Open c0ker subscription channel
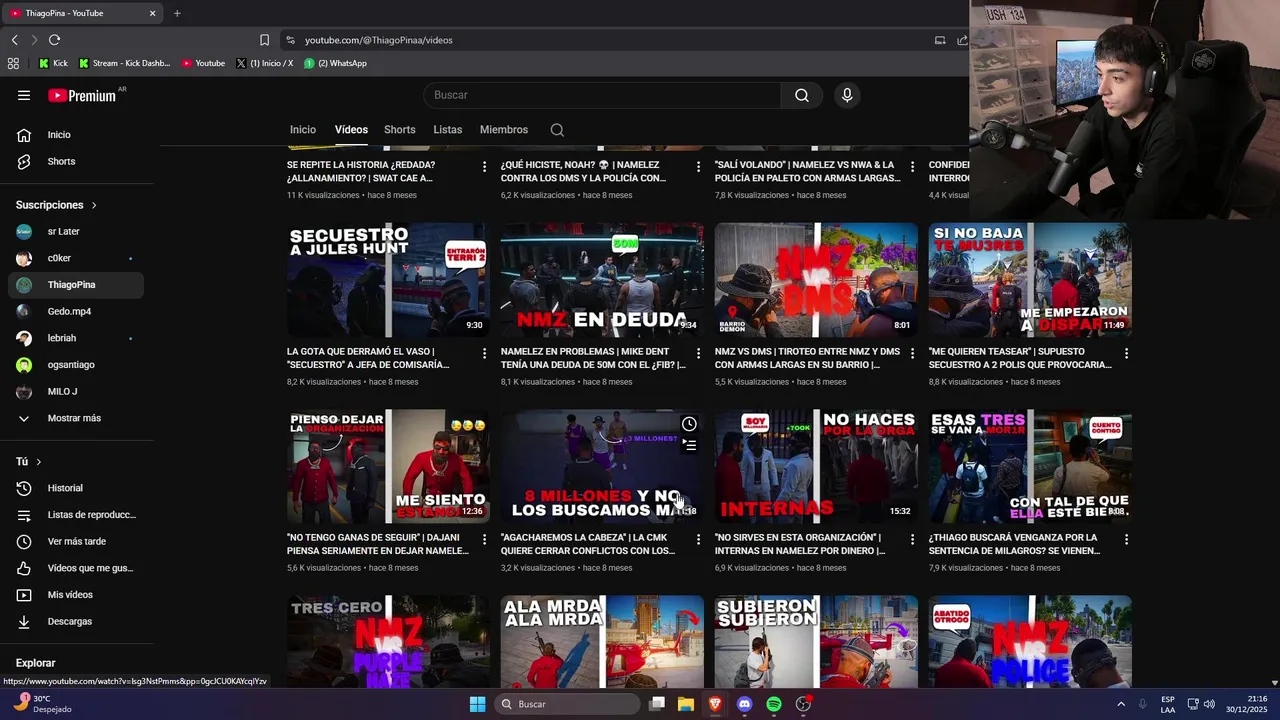Image resolution: width=1280 pixels, height=720 pixels. click(76, 258)
